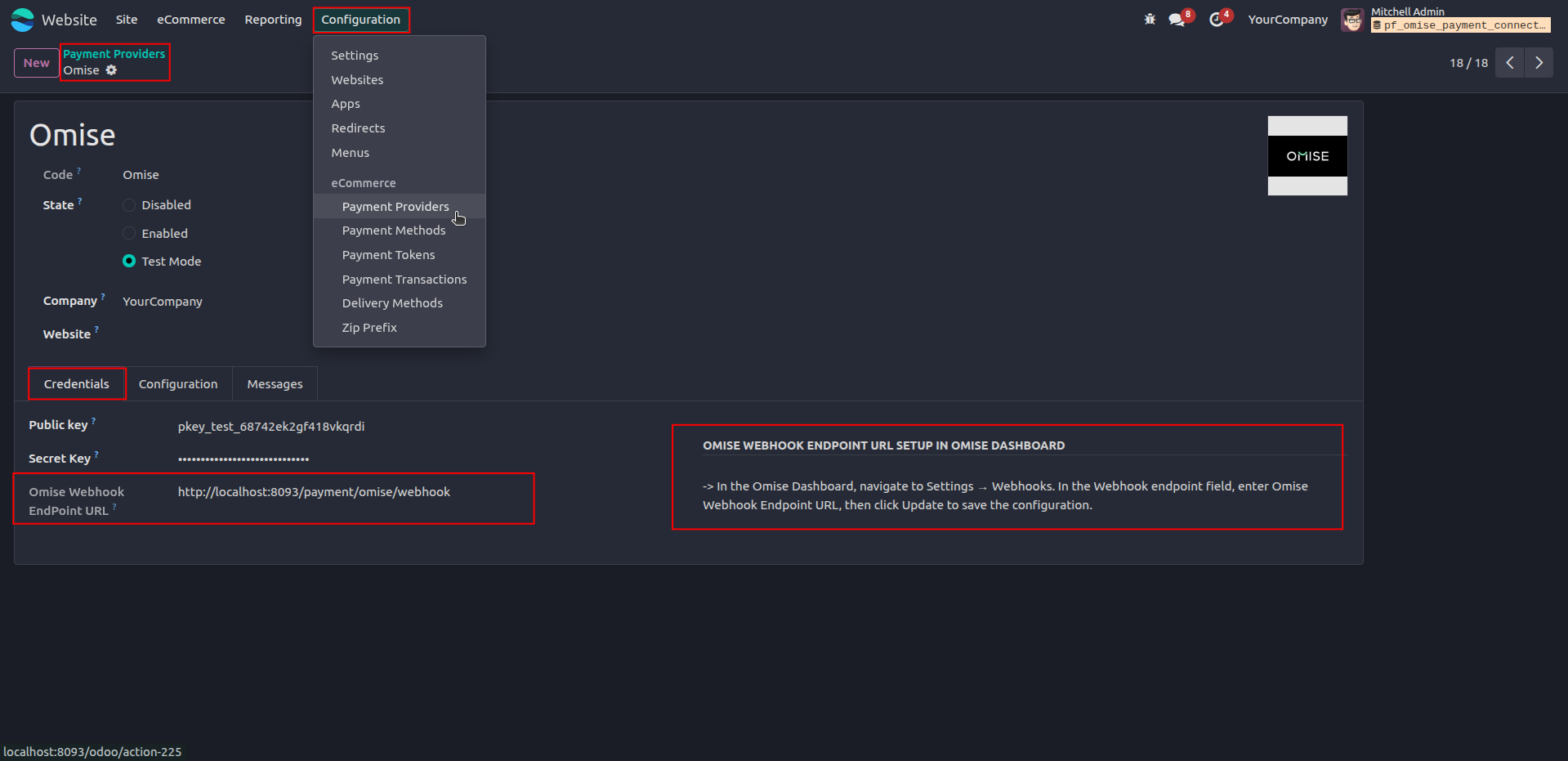Choose Websites from Configuration menu
The width and height of the screenshot is (1568, 761).
point(400,80)
